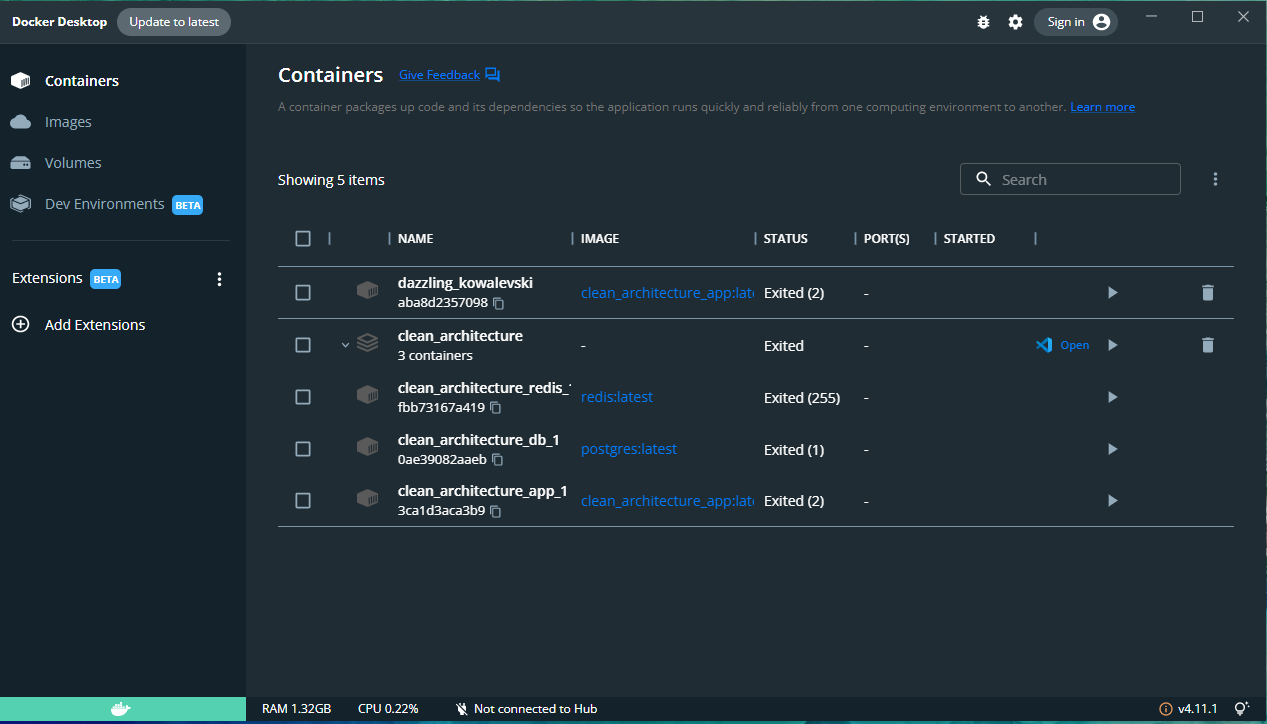1267x724 pixels.
Task: Sort by the NAME column header
Action: [416, 239]
